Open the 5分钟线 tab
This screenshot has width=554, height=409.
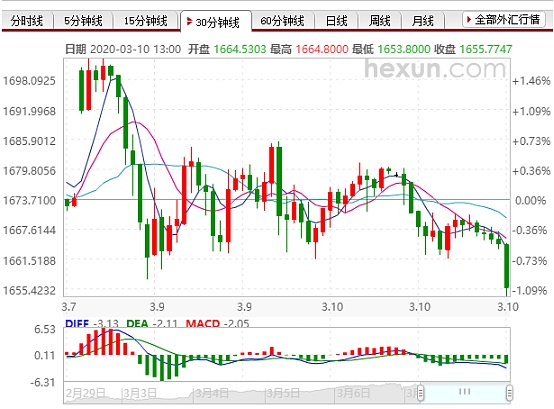(83, 20)
